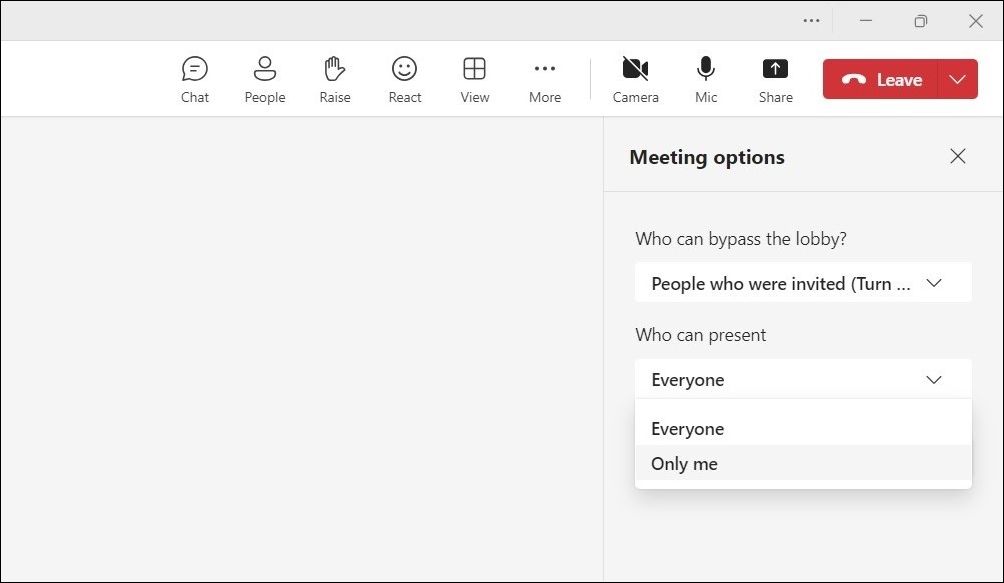Viewport: 1004px width, 583px height.
Task: Start screen Share
Action: click(x=775, y=79)
